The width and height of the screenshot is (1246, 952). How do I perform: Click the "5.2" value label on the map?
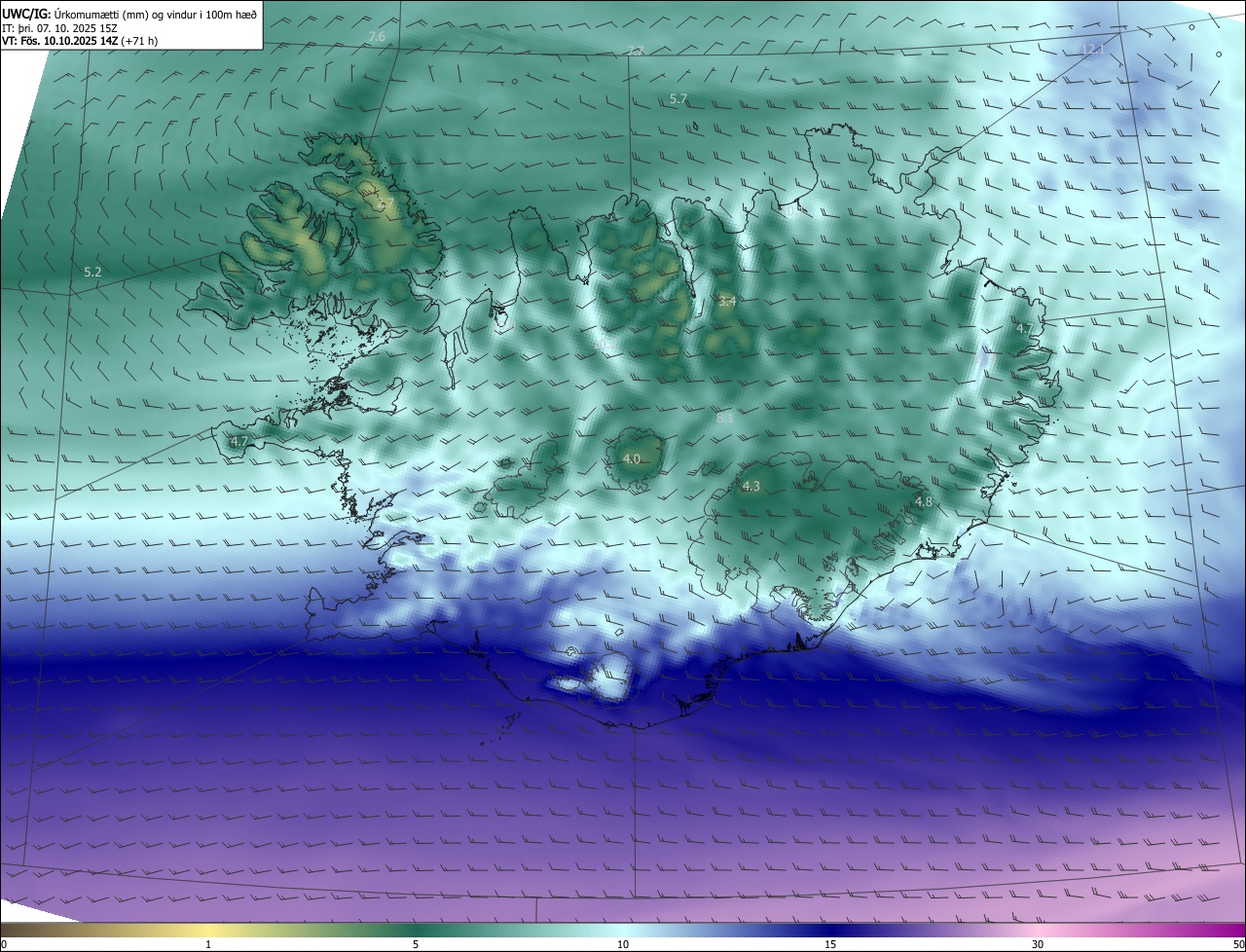coord(92,273)
